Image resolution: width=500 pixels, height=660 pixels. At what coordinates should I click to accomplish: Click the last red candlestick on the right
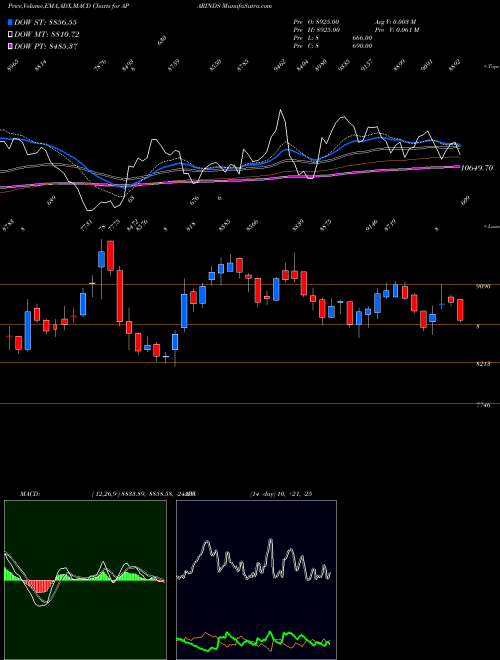coord(460,310)
